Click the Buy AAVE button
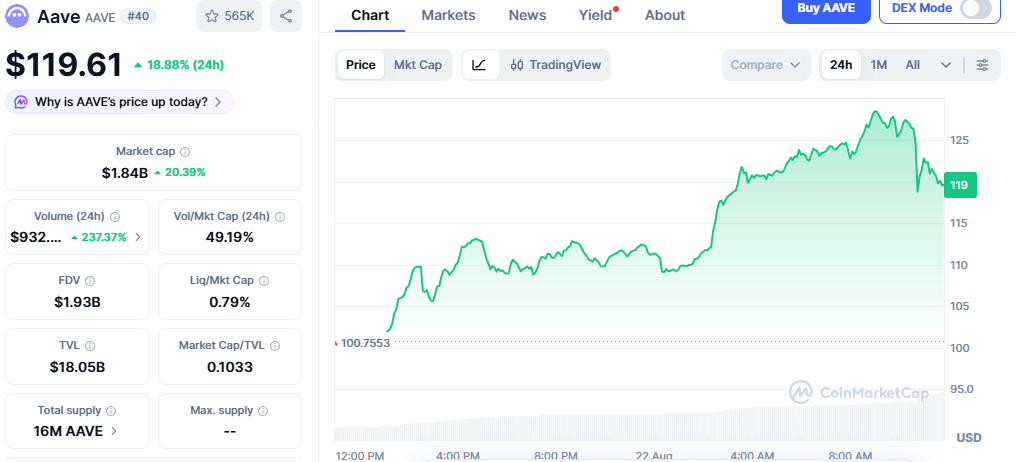This screenshot has width=1016, height=462. [826, 9]
